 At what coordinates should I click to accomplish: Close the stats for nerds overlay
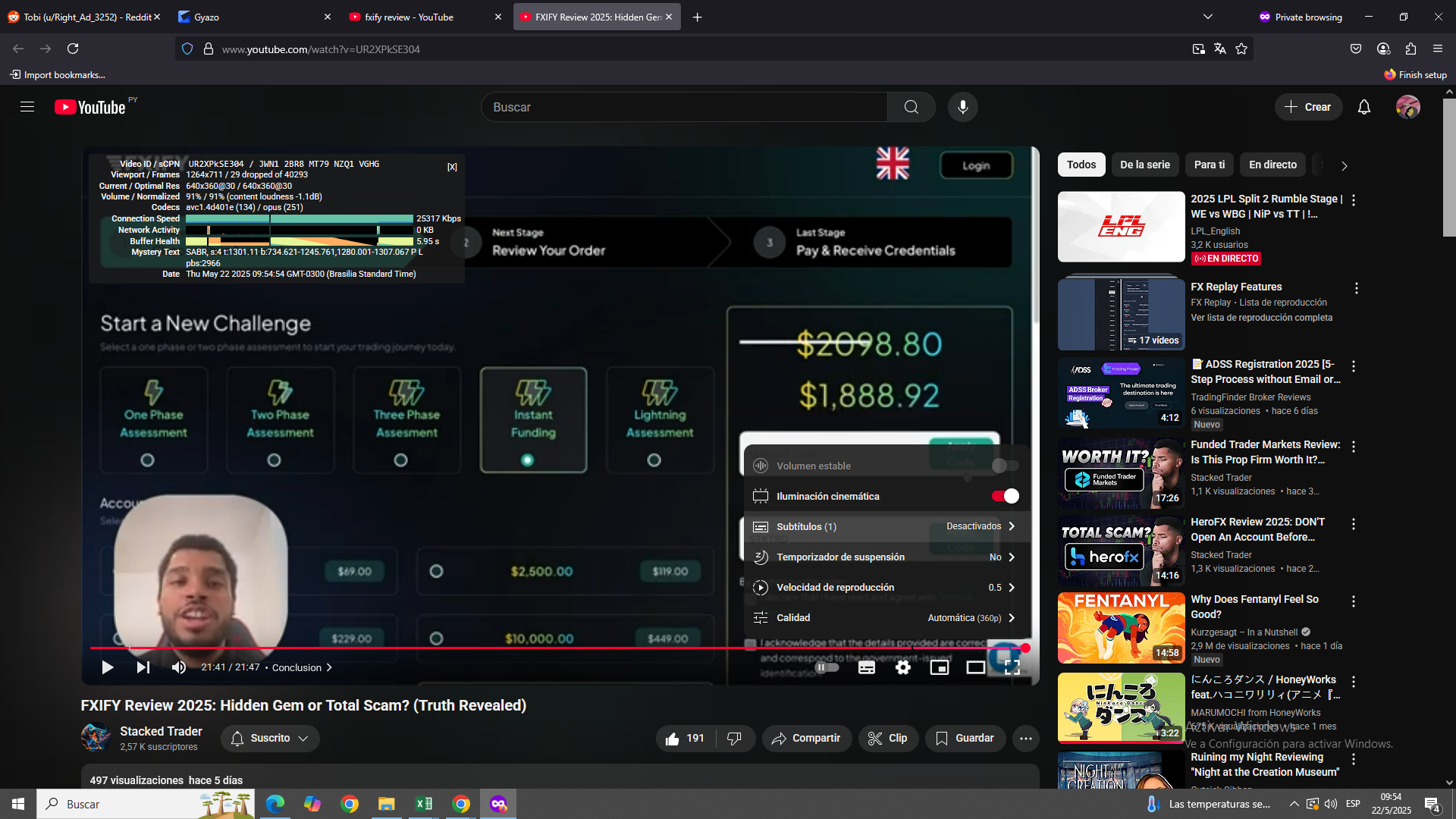(x=452, y=167)
